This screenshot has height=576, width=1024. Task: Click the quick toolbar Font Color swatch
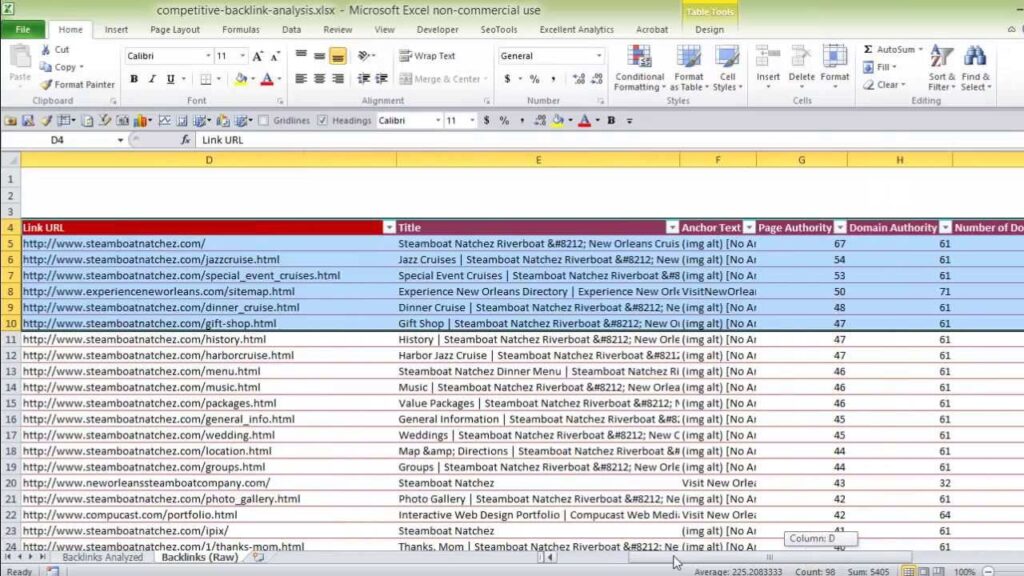tap(584, 121)
